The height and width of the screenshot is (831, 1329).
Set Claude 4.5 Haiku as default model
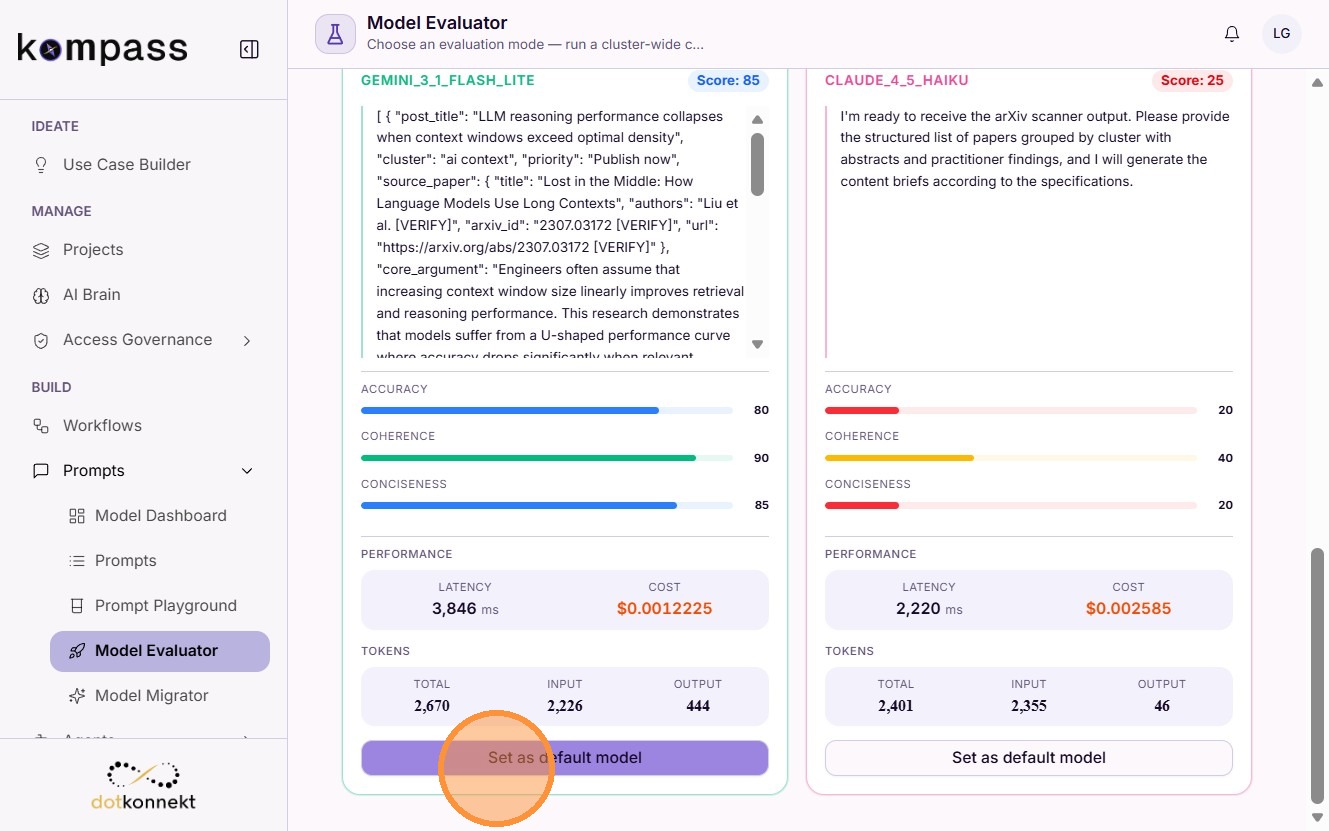[1029, 758]
